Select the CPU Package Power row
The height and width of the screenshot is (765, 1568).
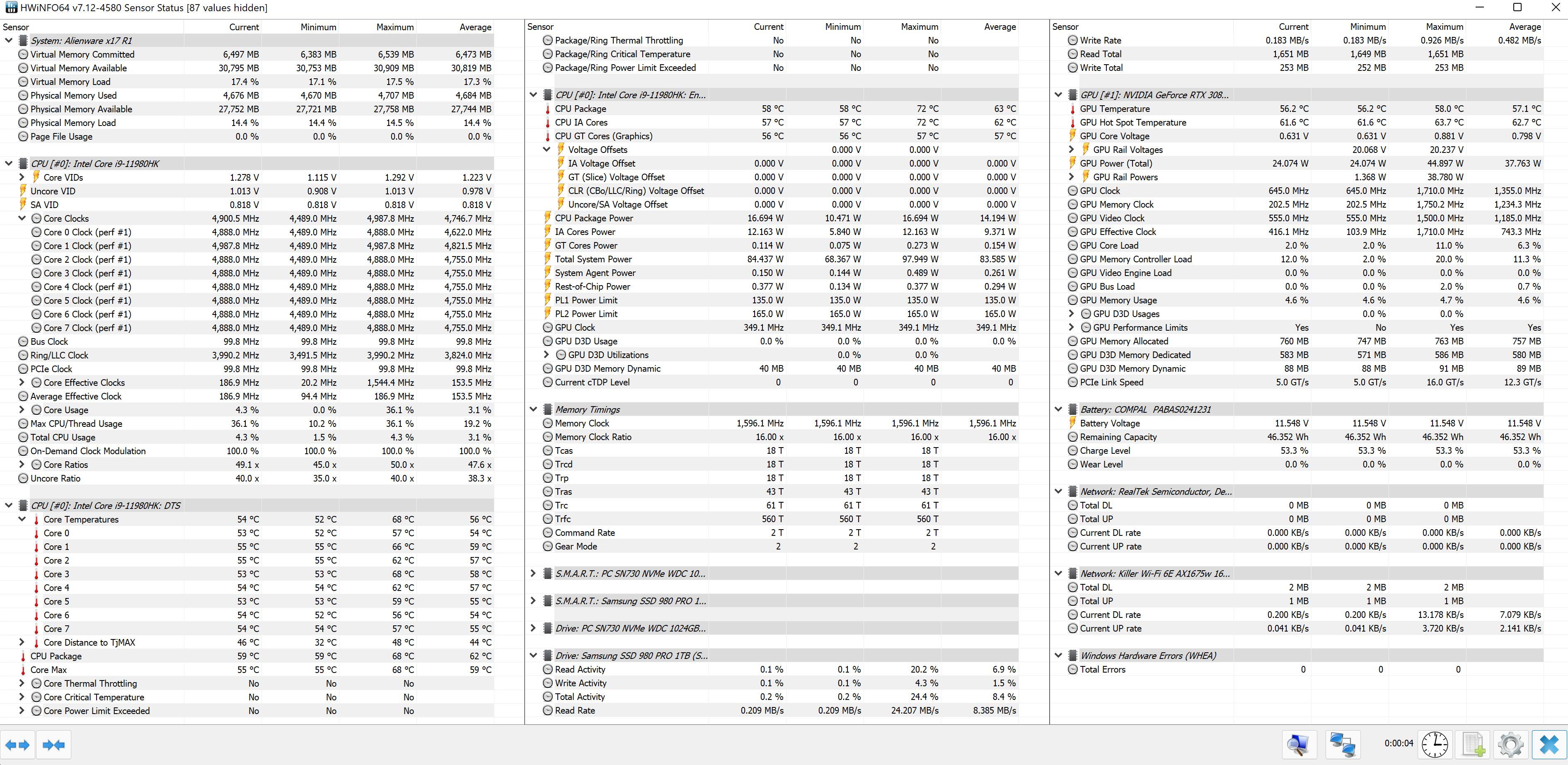point(593,218)
